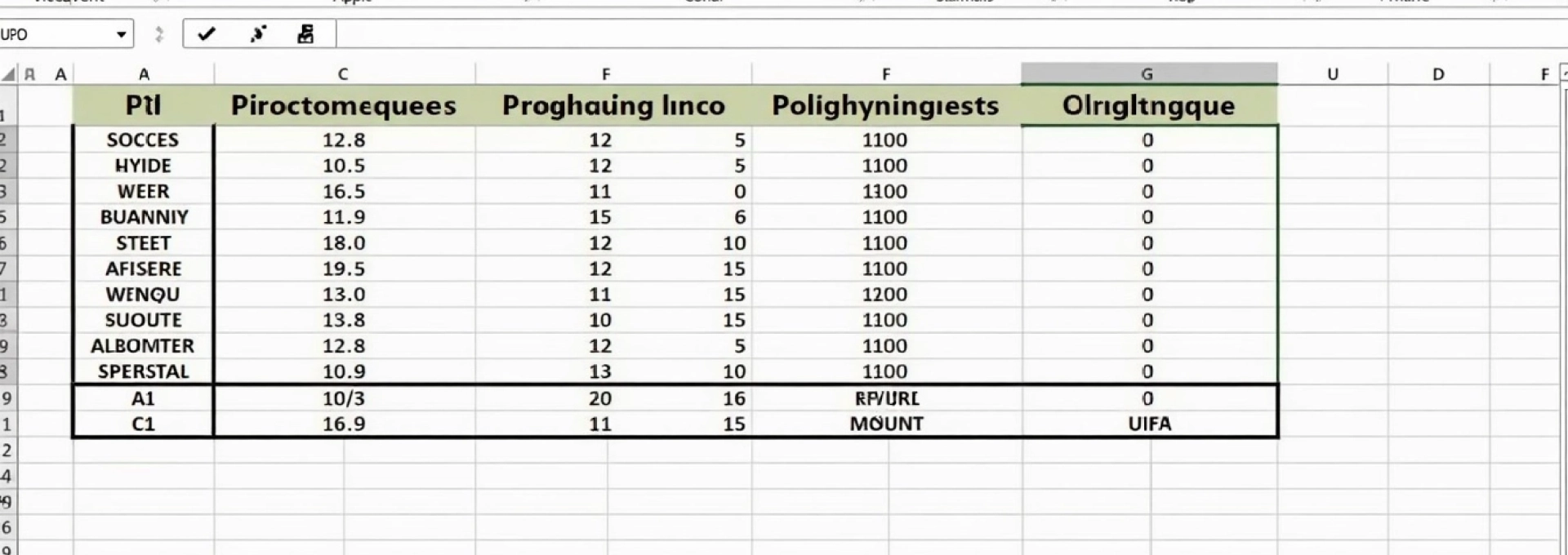Click the 16.9 value cell
The width and height of the screenshot is (1568, 555).
(x=344, y=424)
